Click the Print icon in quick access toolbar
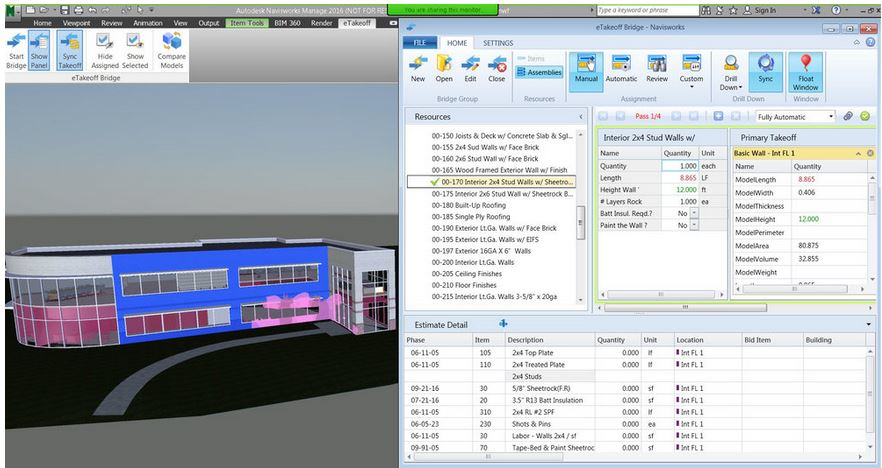 coord(78,10)
